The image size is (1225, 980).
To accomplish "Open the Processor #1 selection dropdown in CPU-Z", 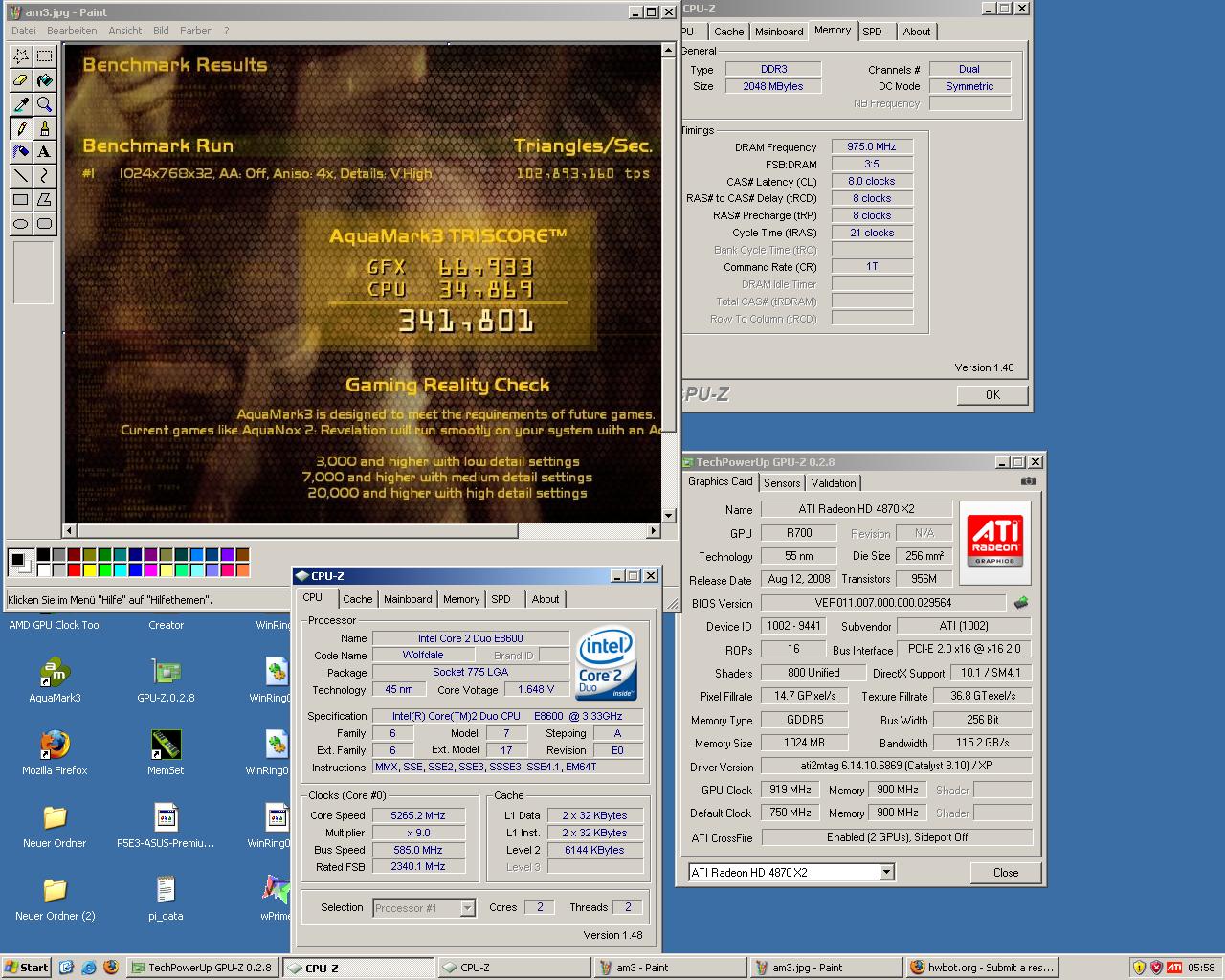I will point(467,907).
